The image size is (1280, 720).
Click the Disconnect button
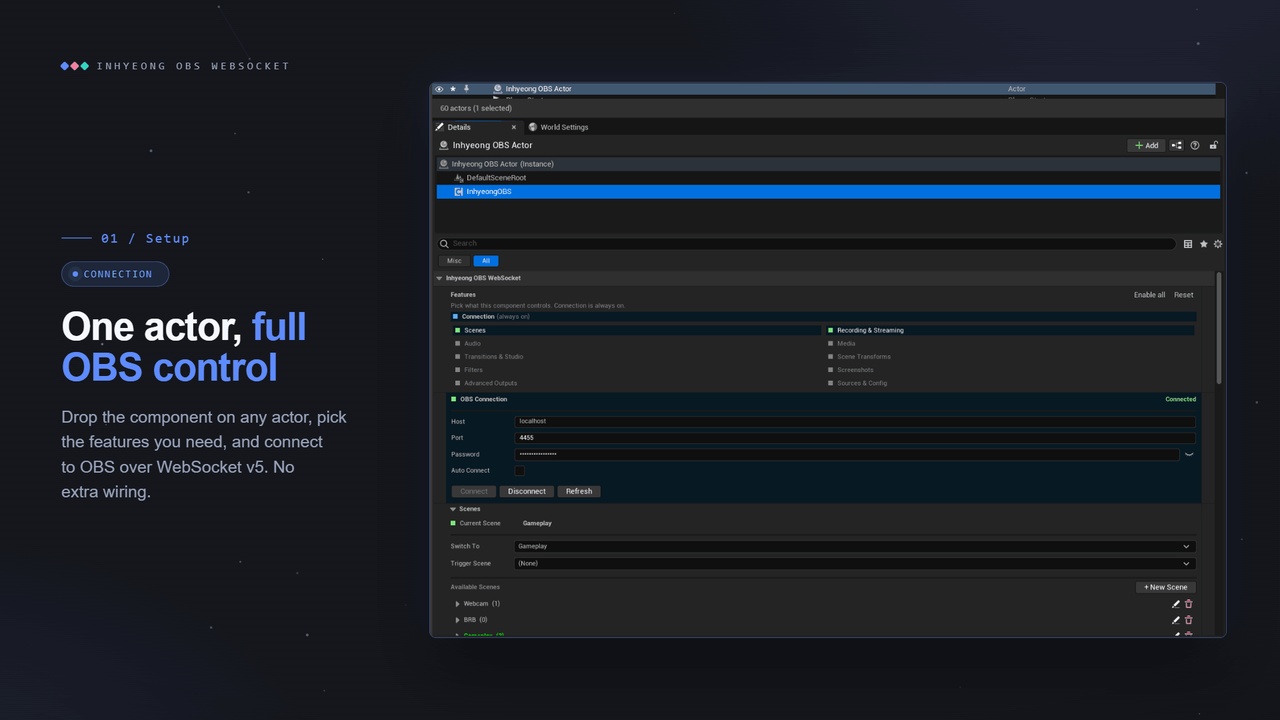[527, 491]
